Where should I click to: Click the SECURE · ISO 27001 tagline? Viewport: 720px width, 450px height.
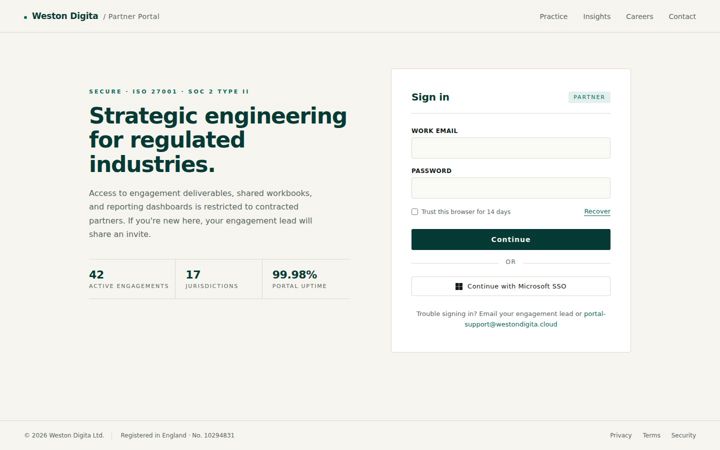(x=169, y=91)
